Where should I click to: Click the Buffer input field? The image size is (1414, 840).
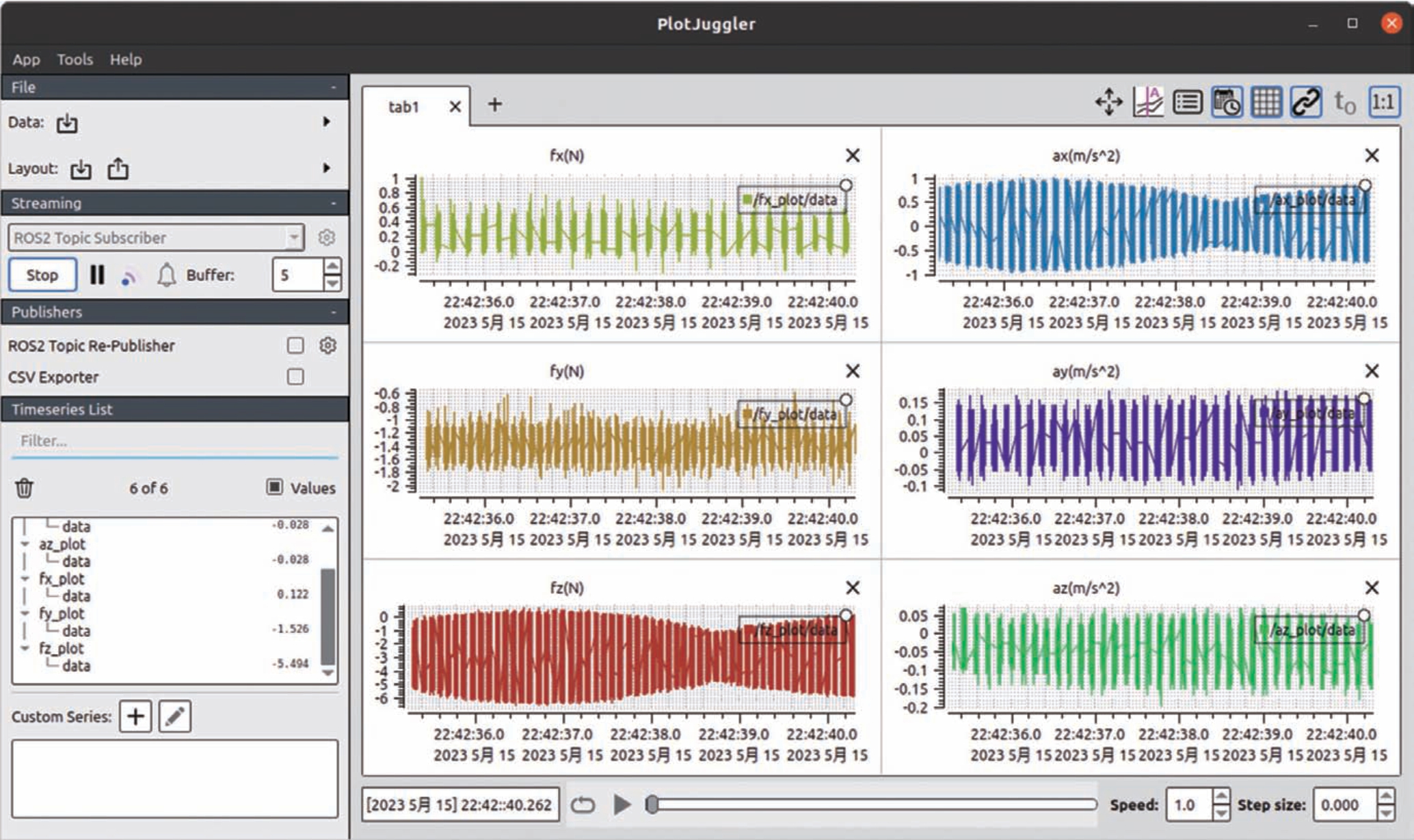(298, 275)
